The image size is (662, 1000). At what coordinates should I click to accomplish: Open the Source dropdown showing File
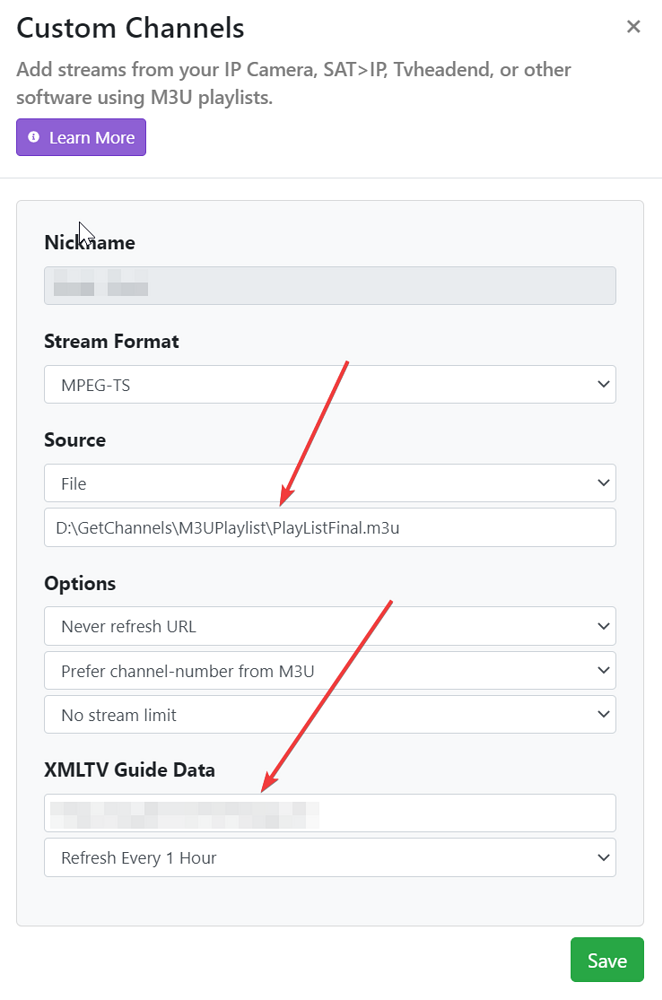point(330,483)
